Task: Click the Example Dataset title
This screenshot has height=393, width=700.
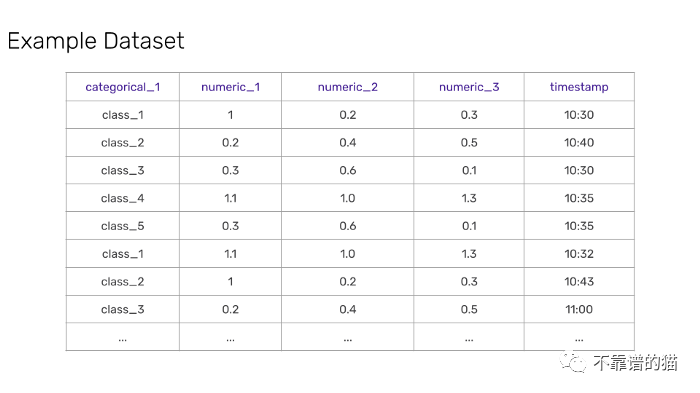Action: 96,41
